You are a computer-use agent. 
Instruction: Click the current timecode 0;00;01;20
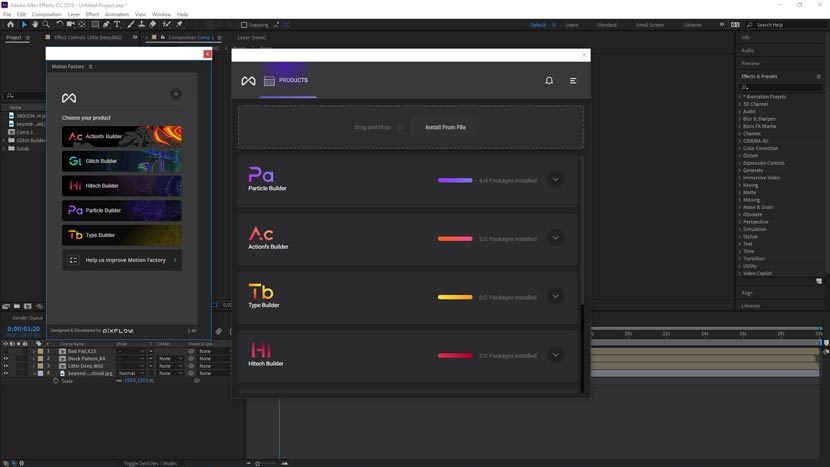click(x=23, y=329)
